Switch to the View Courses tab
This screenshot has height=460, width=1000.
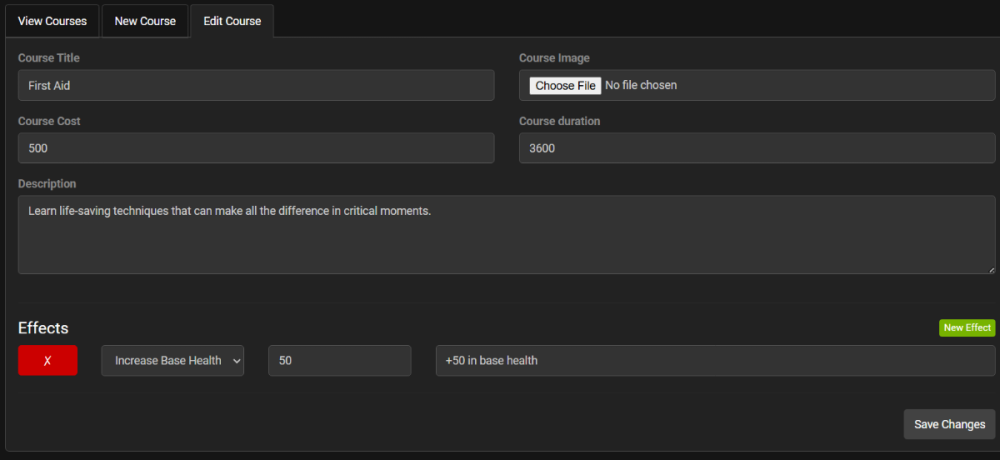pos(52,21)
